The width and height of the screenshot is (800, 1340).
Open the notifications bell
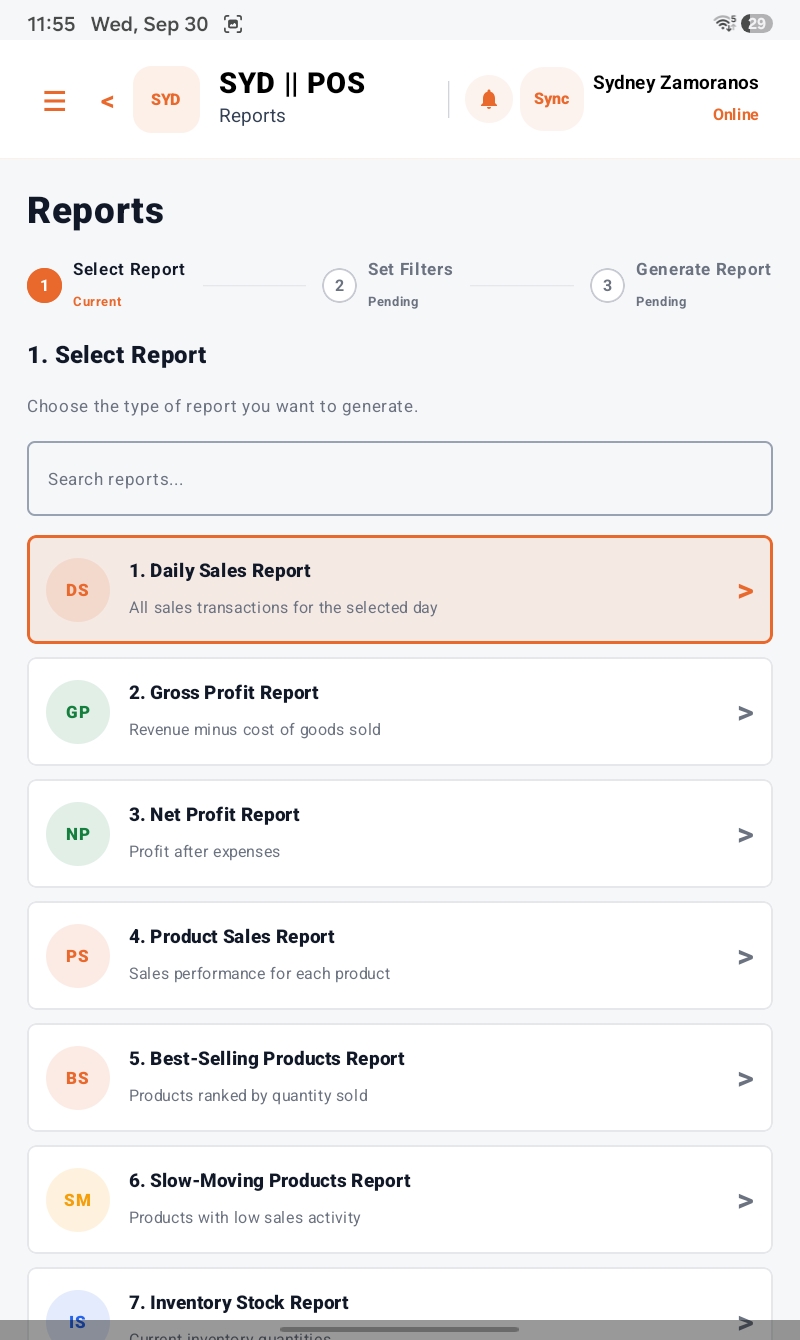pyautogui.click(x=489, y=99)
